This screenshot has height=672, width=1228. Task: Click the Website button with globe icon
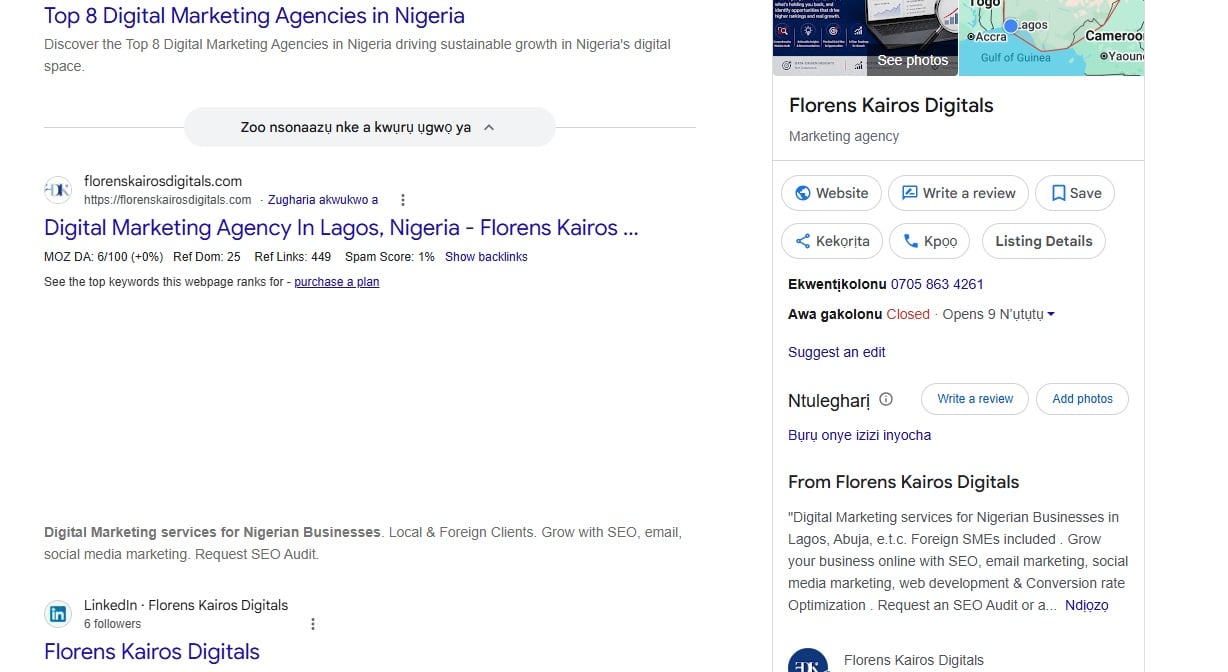pyautogui.click(x=832, y=193)
